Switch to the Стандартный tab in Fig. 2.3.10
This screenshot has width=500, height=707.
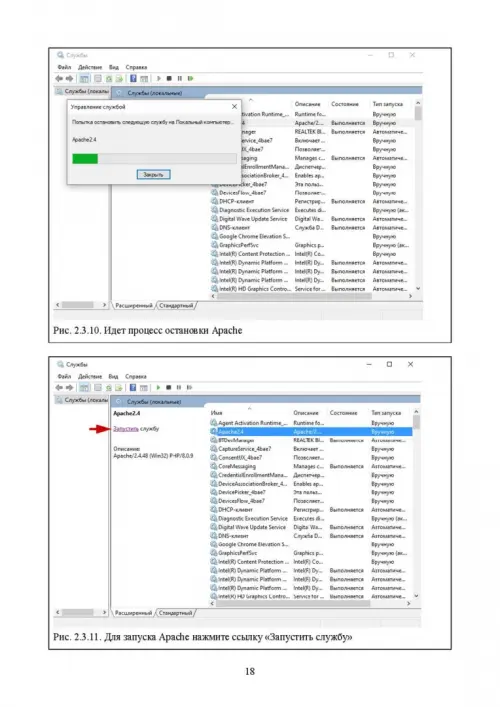coord(176,306)
